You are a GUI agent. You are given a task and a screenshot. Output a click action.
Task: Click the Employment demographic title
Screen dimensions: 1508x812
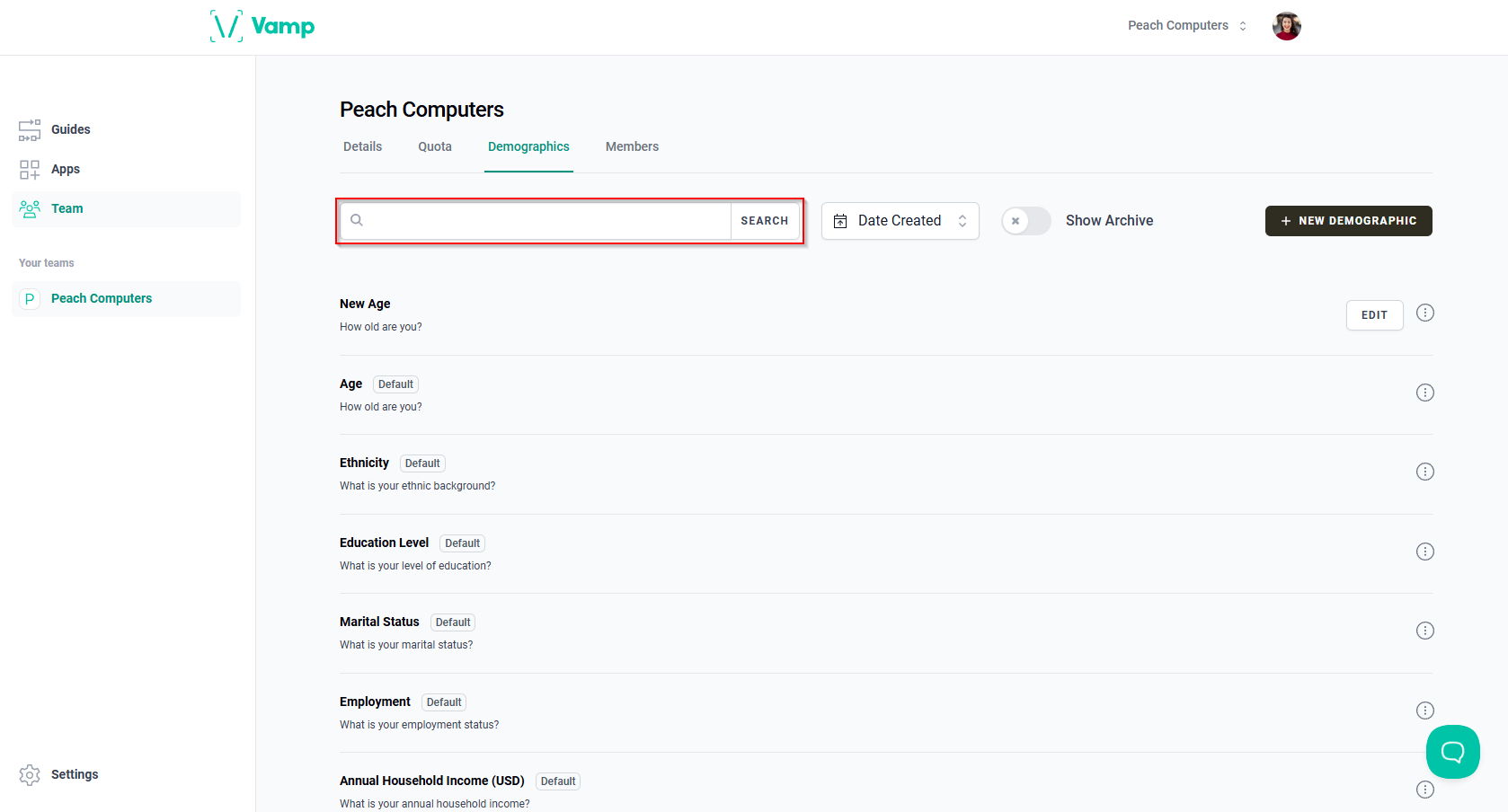[375, 702]
